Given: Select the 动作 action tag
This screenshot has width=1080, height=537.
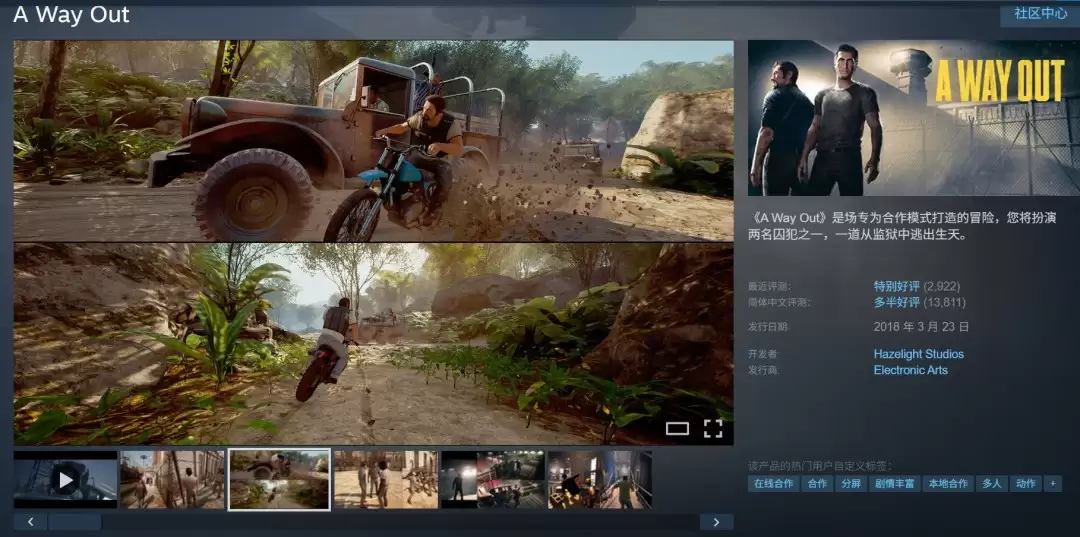Looking at the screenshot, I should pyautogui.click(x=1025, y=483).
